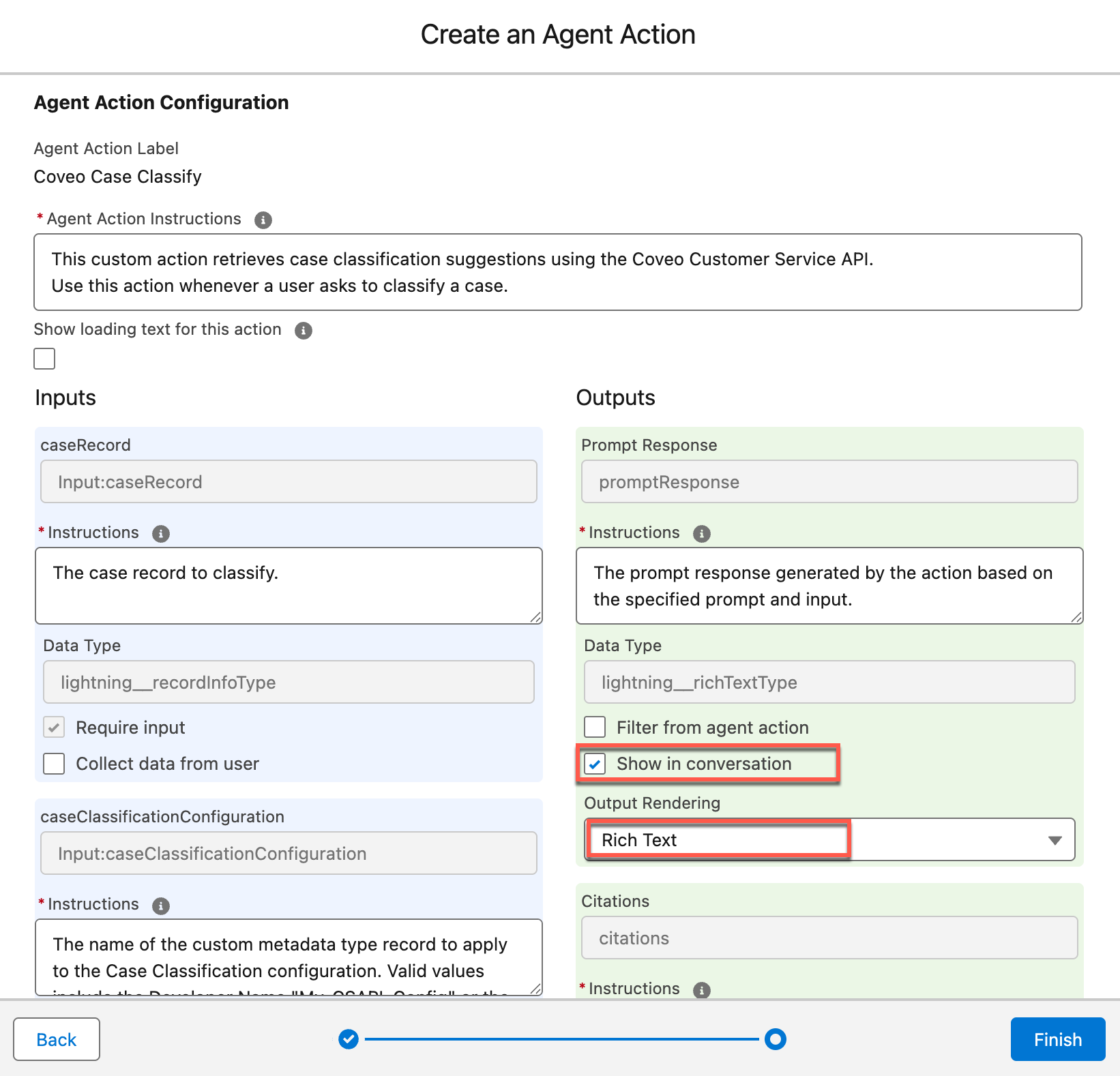Click the citations output field
This screenshot has height=1076, width=1120.
(829, 938)
